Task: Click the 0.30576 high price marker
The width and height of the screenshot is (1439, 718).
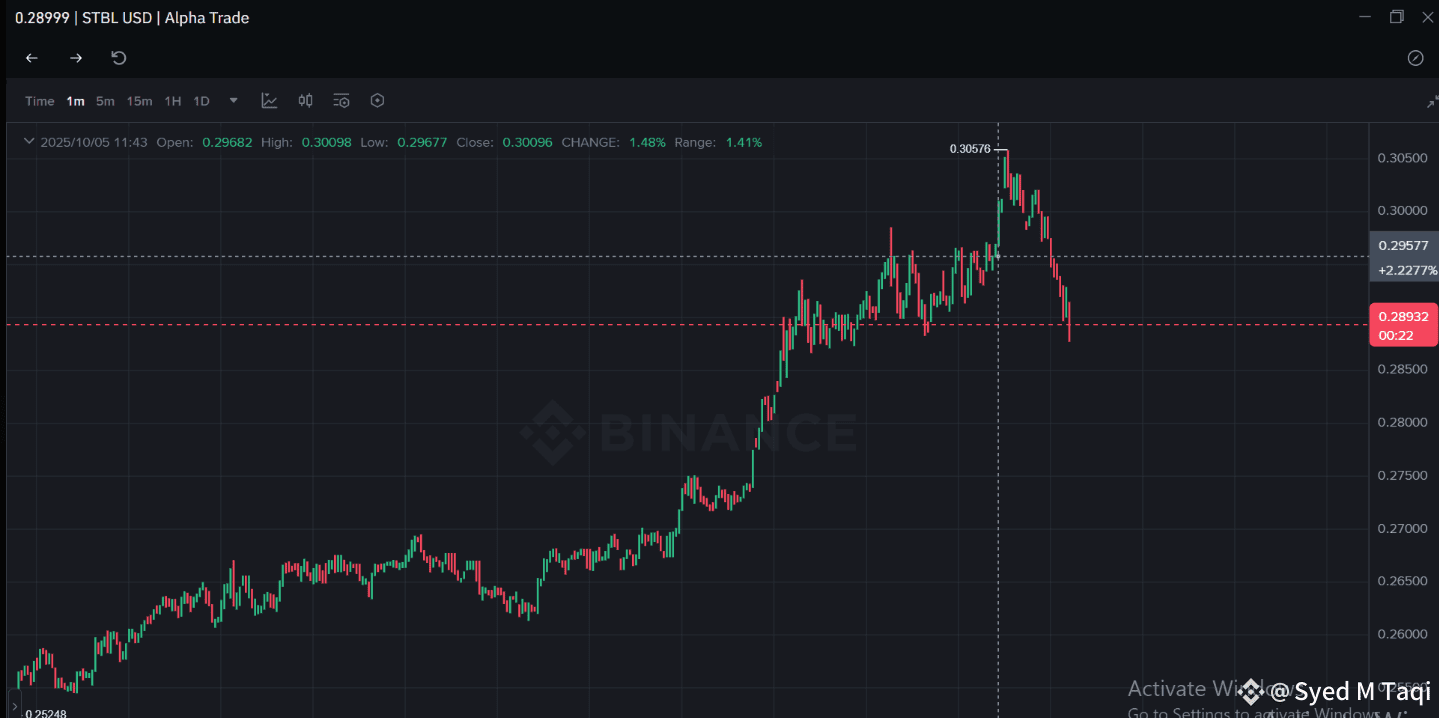Action: point(970,149)
